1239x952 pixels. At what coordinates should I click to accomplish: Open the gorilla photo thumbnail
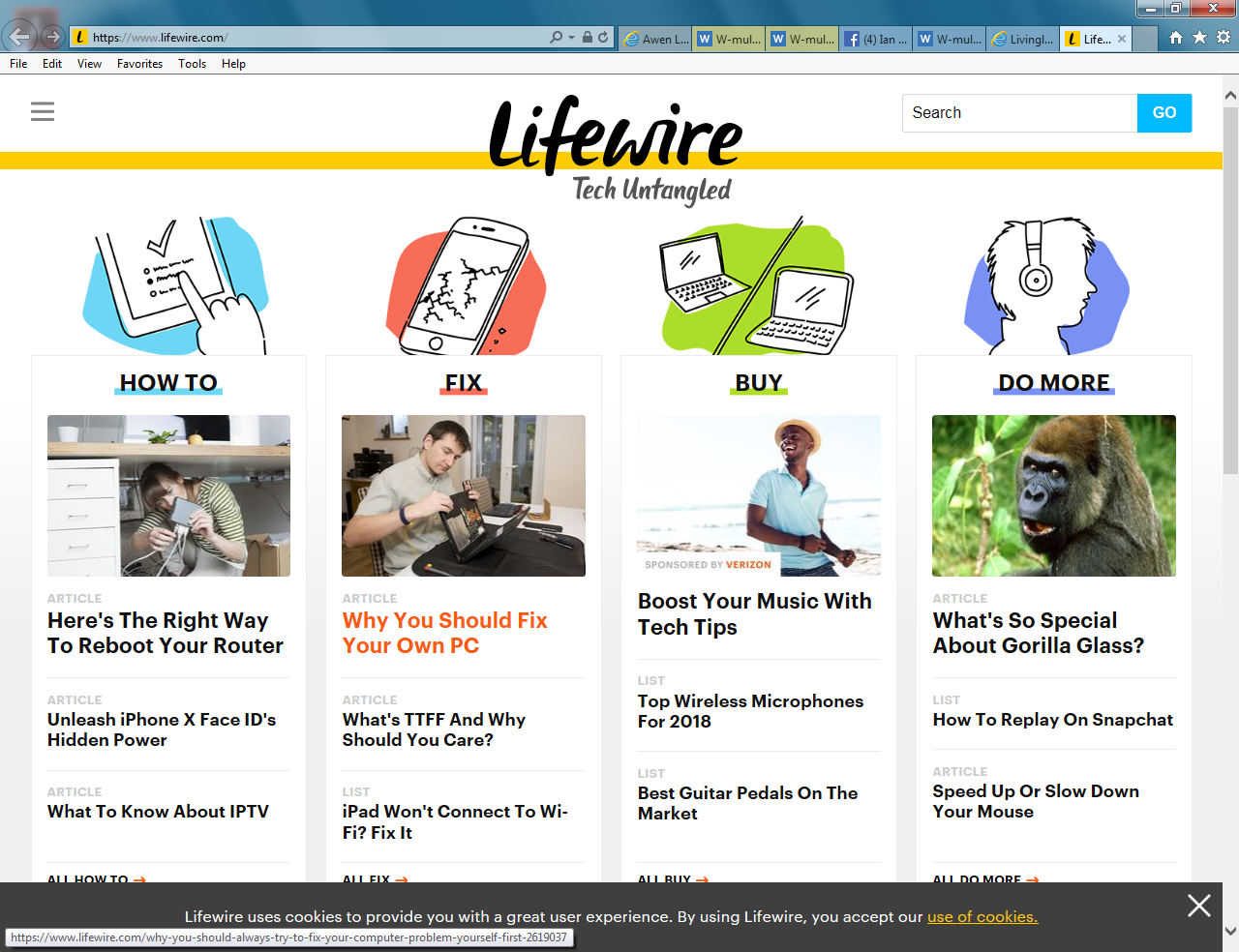pos(1054,495)
